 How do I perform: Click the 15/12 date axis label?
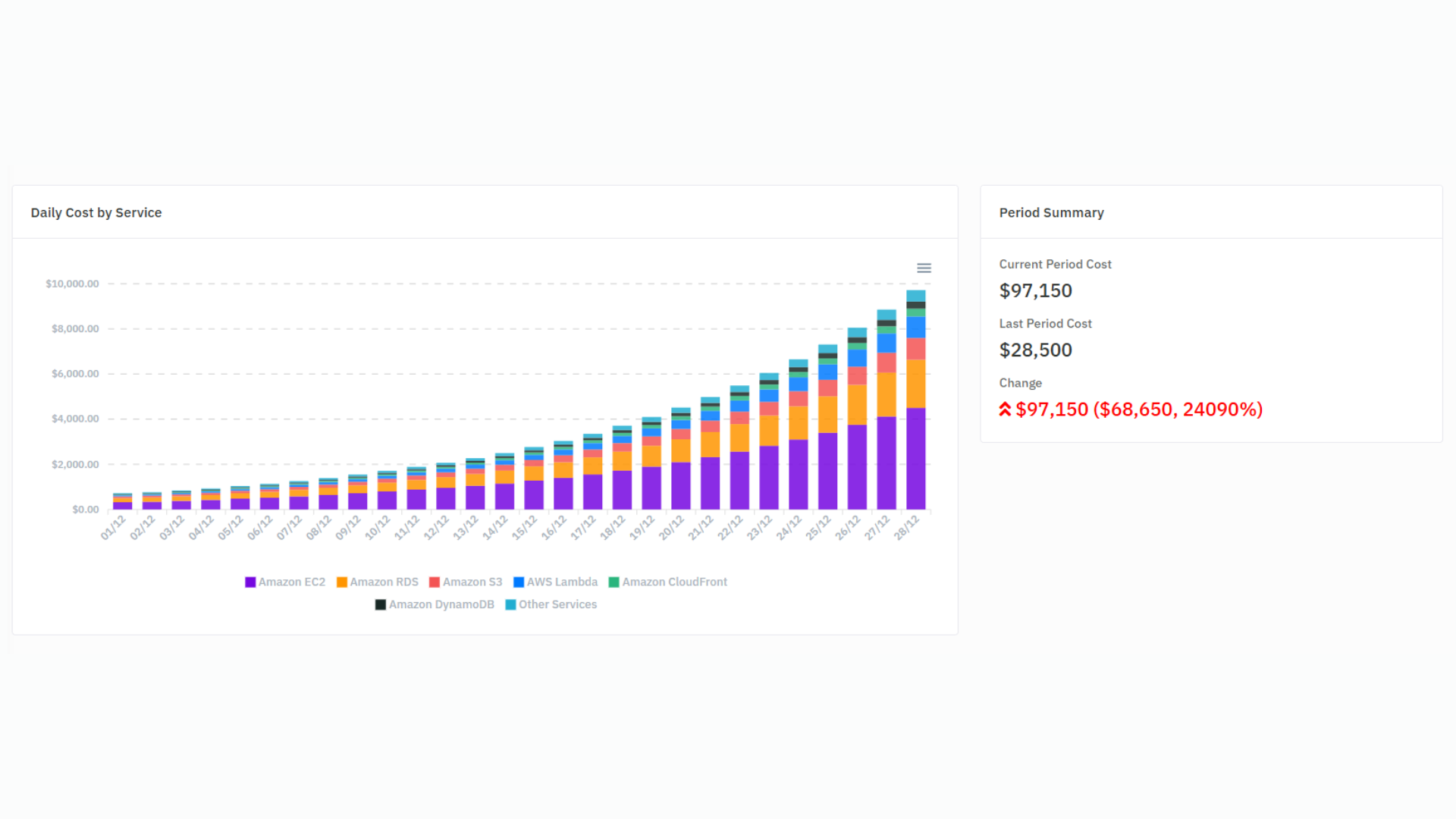point(524,527)
